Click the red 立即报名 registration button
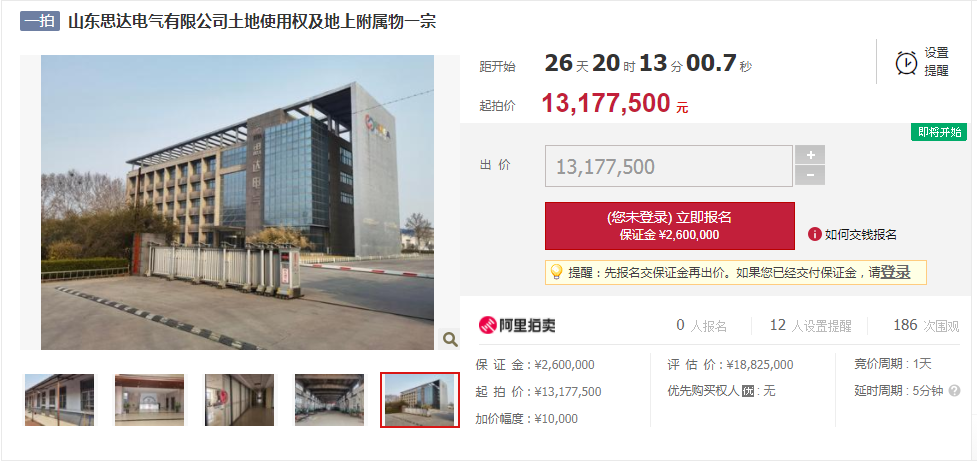This screenshot has height=470, width=977. (670, 226)
